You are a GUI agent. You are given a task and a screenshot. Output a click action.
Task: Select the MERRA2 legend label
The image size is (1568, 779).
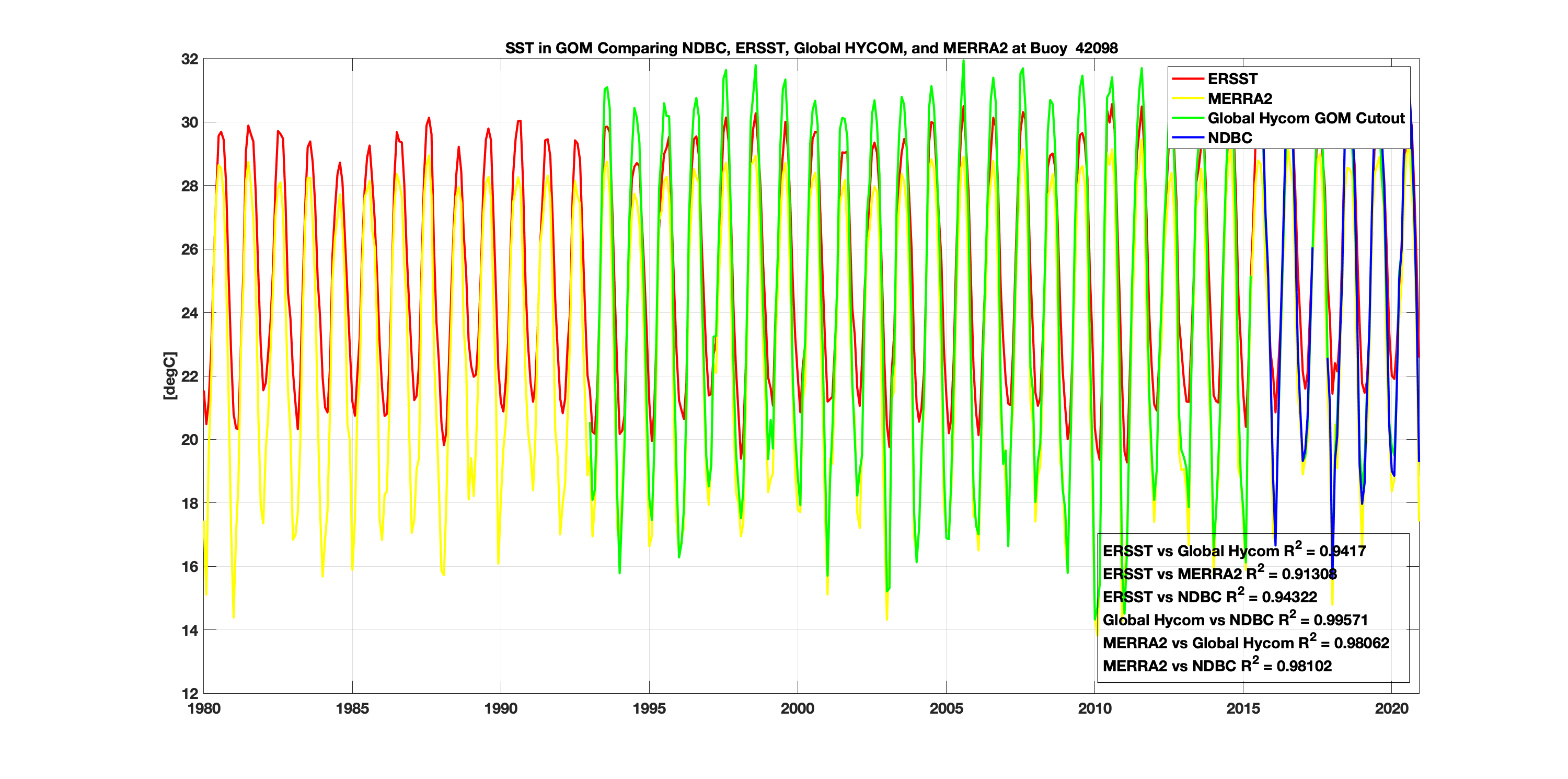point(1239,99)
